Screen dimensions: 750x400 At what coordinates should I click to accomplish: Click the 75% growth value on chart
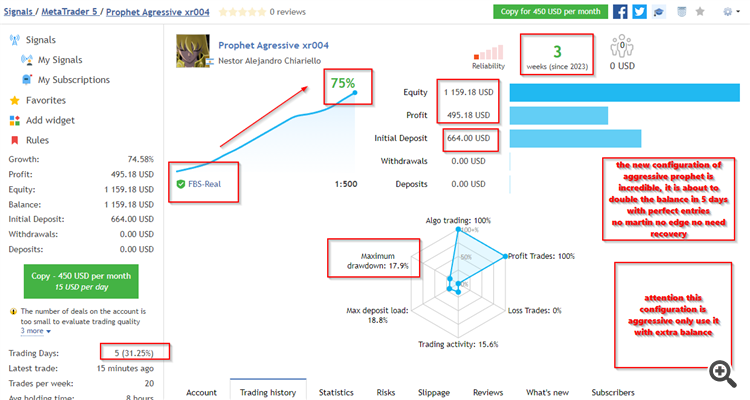coord(343,83)
